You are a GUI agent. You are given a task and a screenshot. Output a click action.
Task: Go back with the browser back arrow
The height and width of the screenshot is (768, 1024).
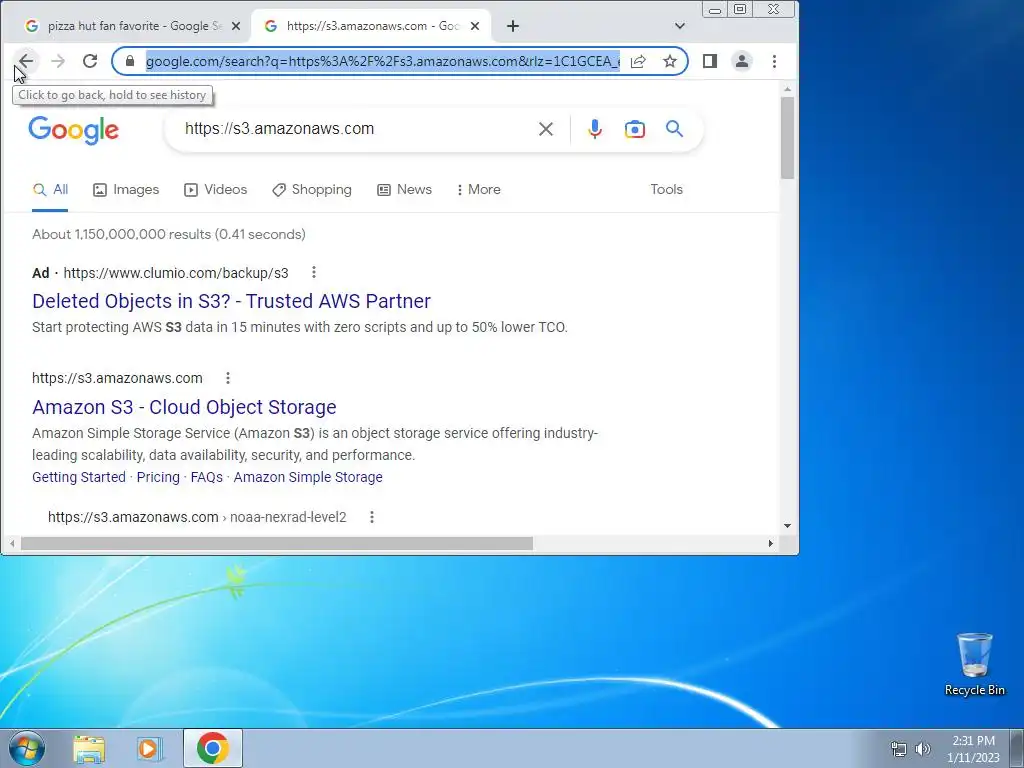click(25, 61)
